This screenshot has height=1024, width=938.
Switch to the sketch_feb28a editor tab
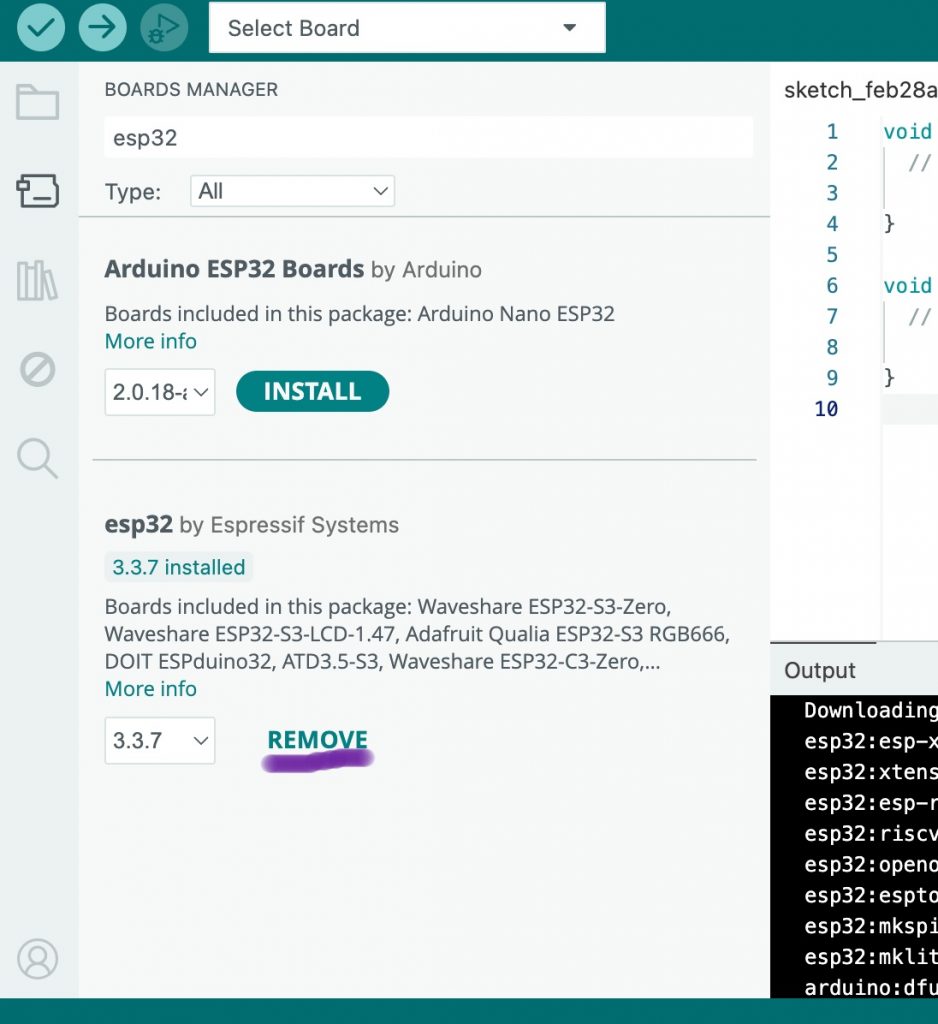(860, 90)
